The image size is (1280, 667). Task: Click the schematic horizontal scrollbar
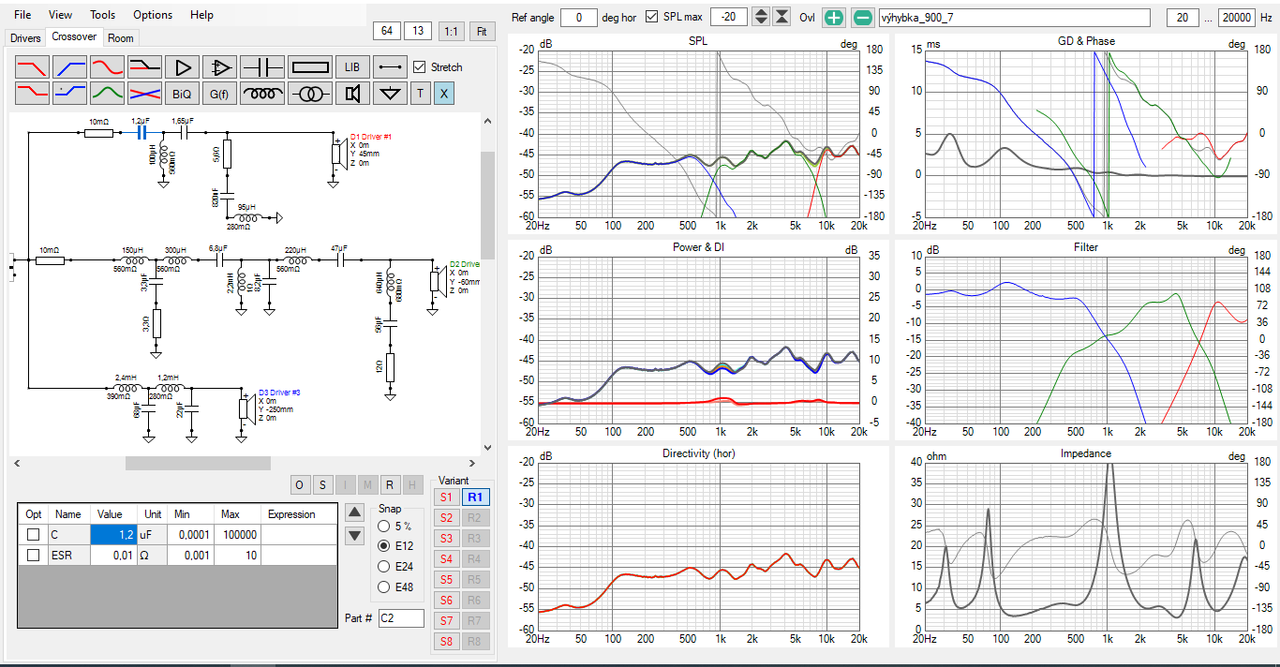(197, 463)
